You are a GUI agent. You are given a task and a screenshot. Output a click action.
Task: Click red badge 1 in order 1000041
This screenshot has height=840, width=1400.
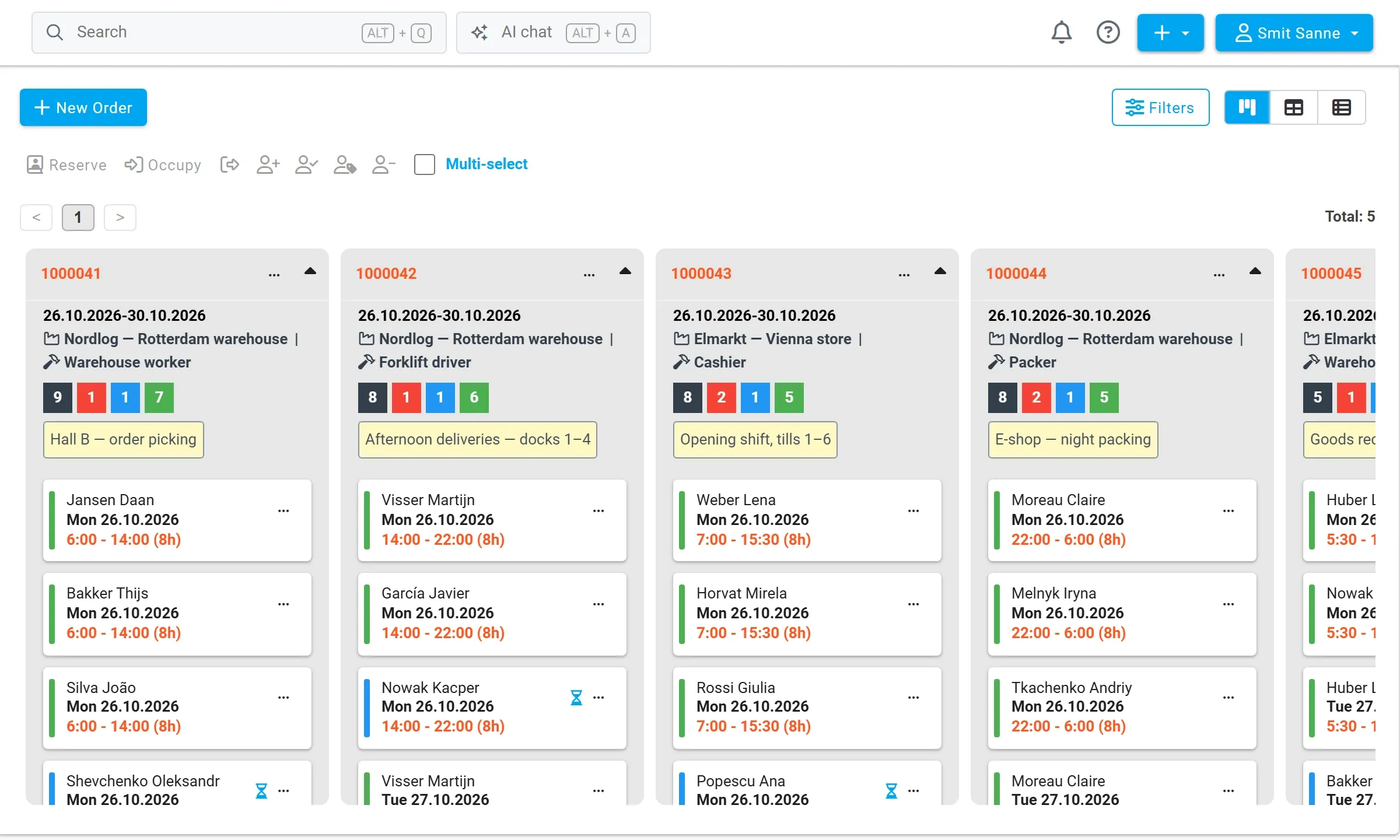91,397
